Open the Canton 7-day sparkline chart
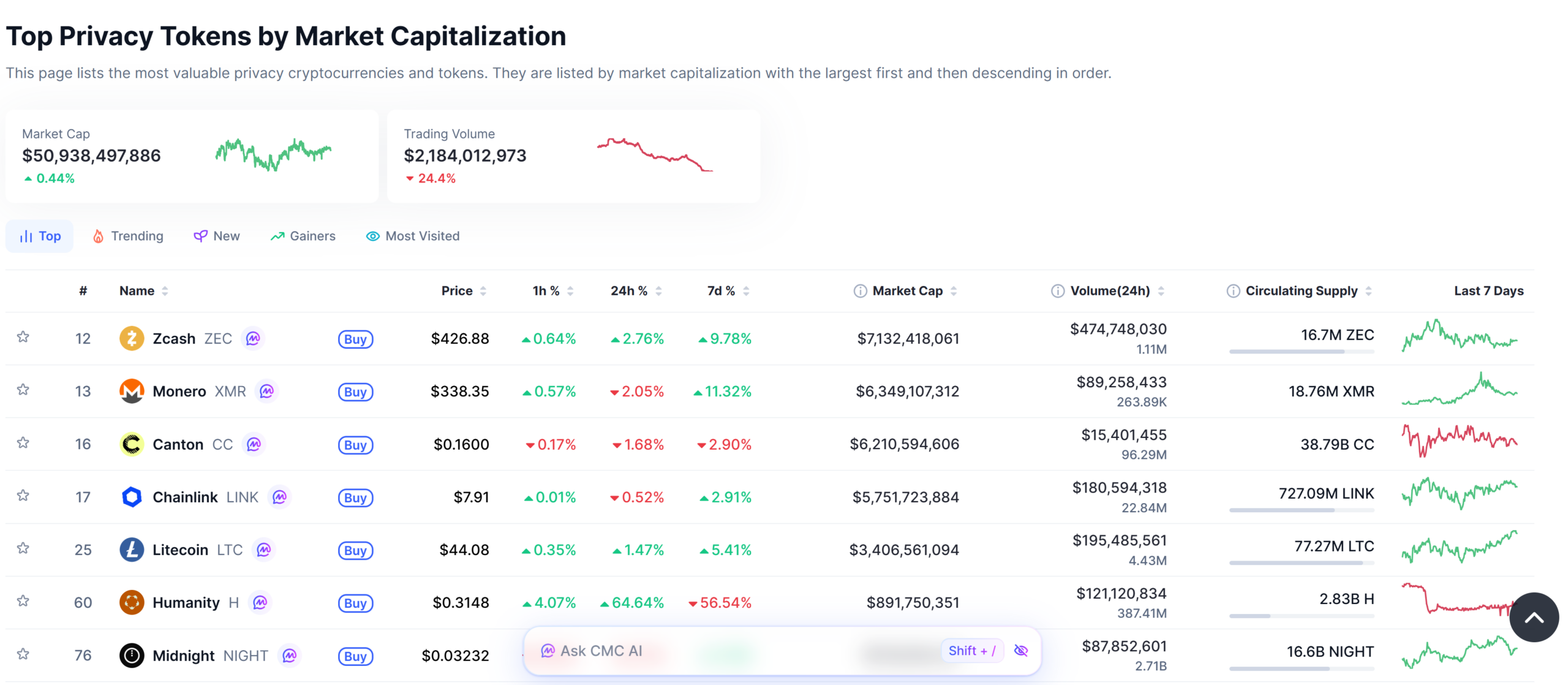 click(1460, 441)
